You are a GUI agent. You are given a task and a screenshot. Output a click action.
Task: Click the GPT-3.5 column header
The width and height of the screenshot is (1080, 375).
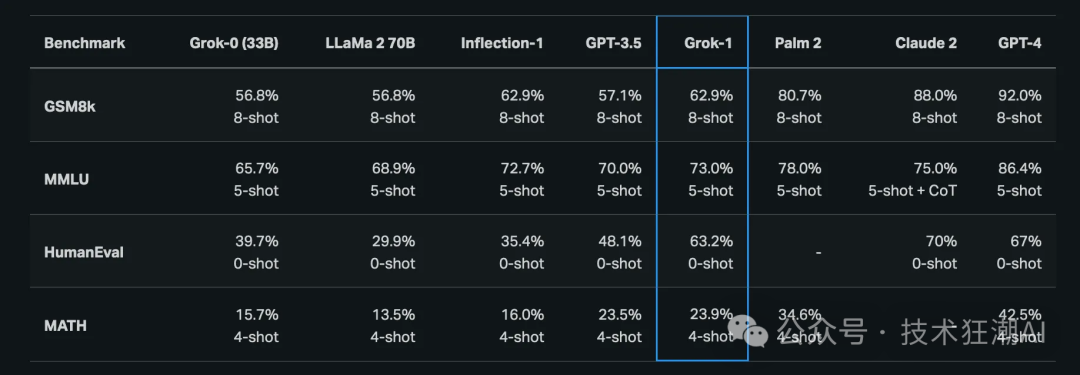(x=614, y=43)
